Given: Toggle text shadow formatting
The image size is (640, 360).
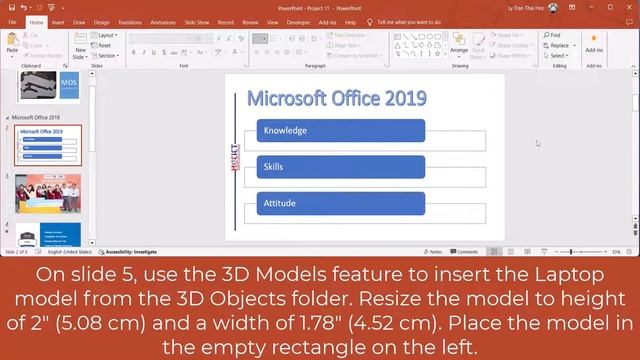Looking at the screenshot, I should tap(164, 52).
